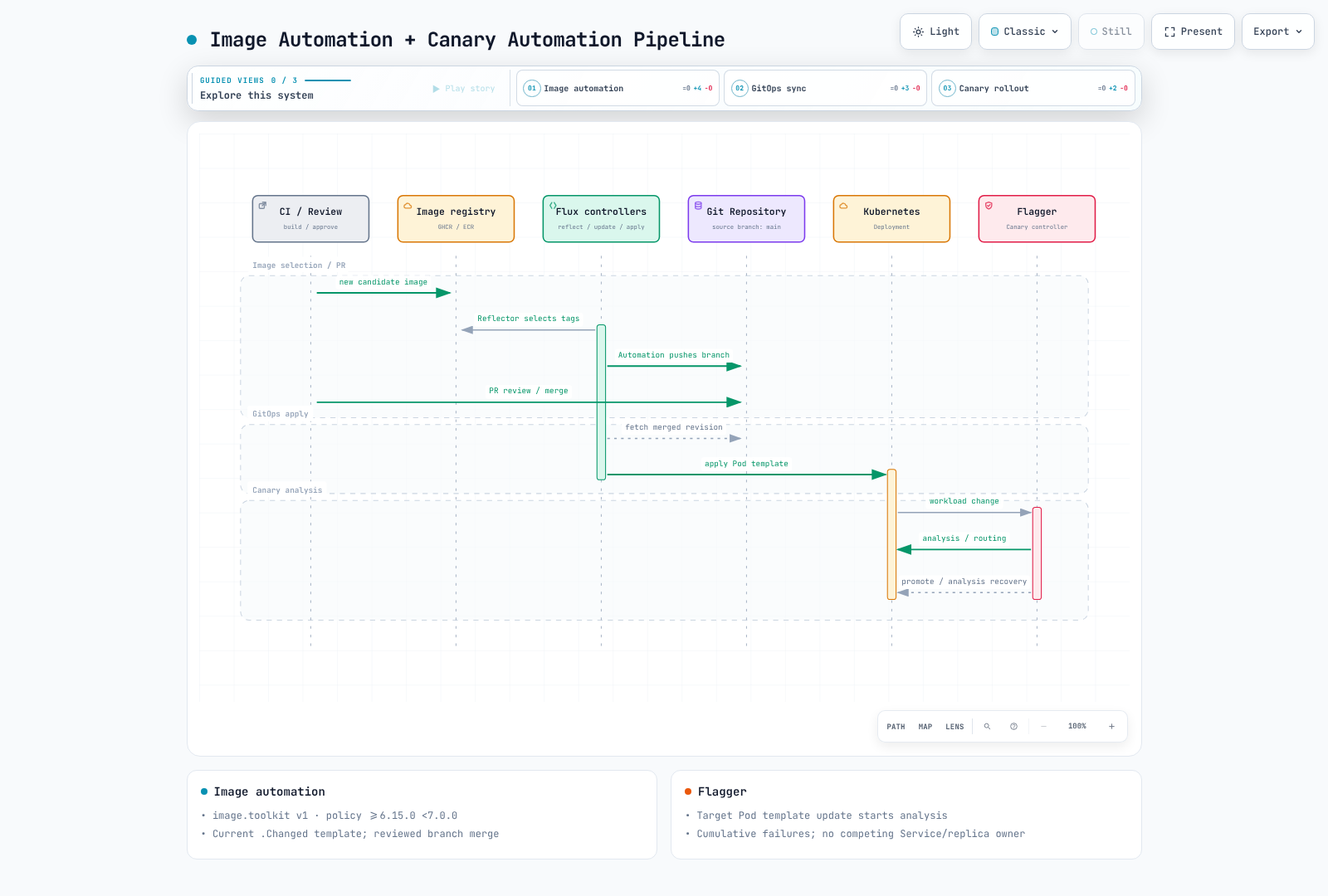This screenshot has width=1328, height=896.
Task: Click the Kubernetes cloud icon
Action: click(x=843, y=205)
